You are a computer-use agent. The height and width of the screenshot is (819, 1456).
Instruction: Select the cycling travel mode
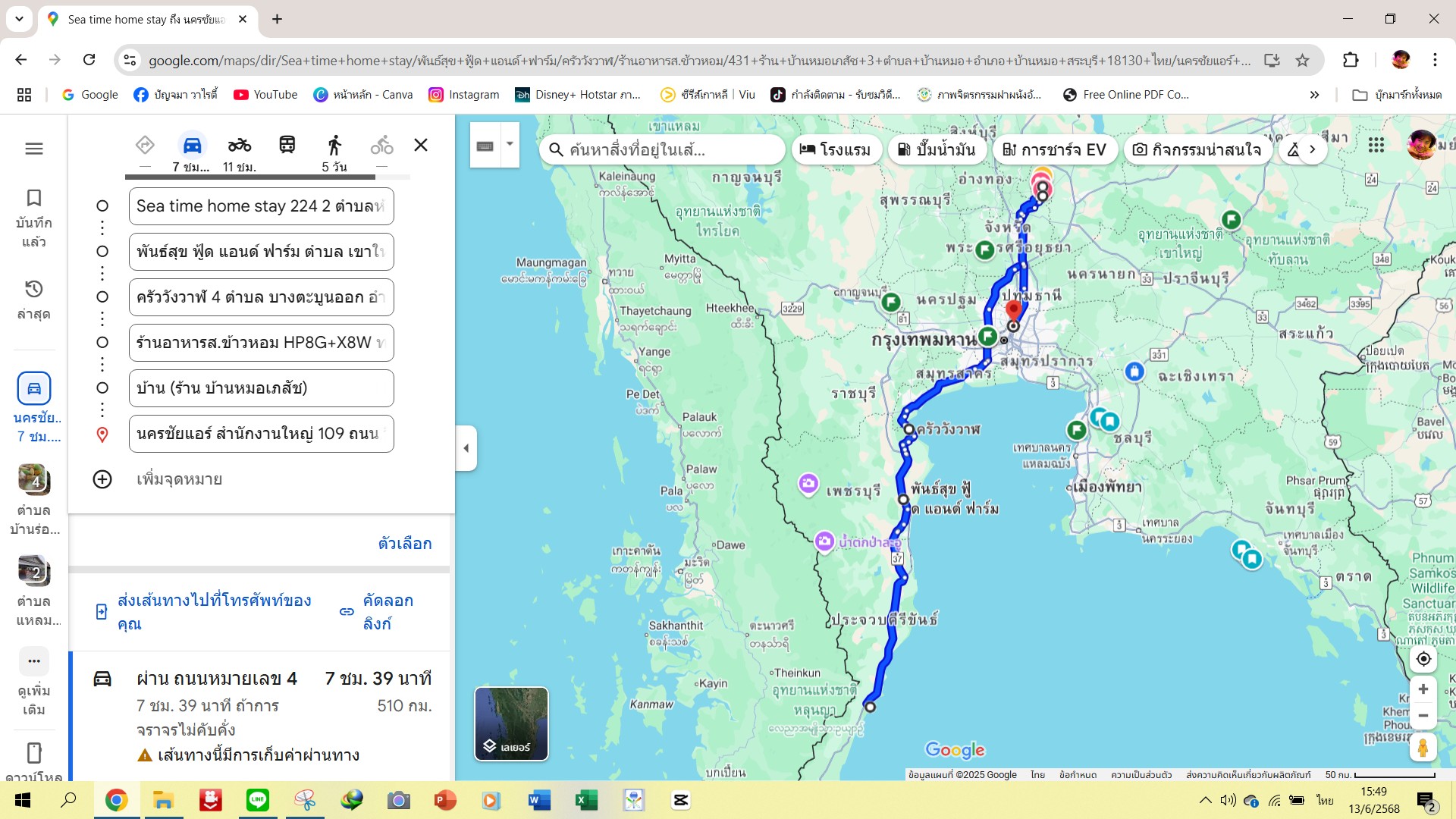coord(382,145)
